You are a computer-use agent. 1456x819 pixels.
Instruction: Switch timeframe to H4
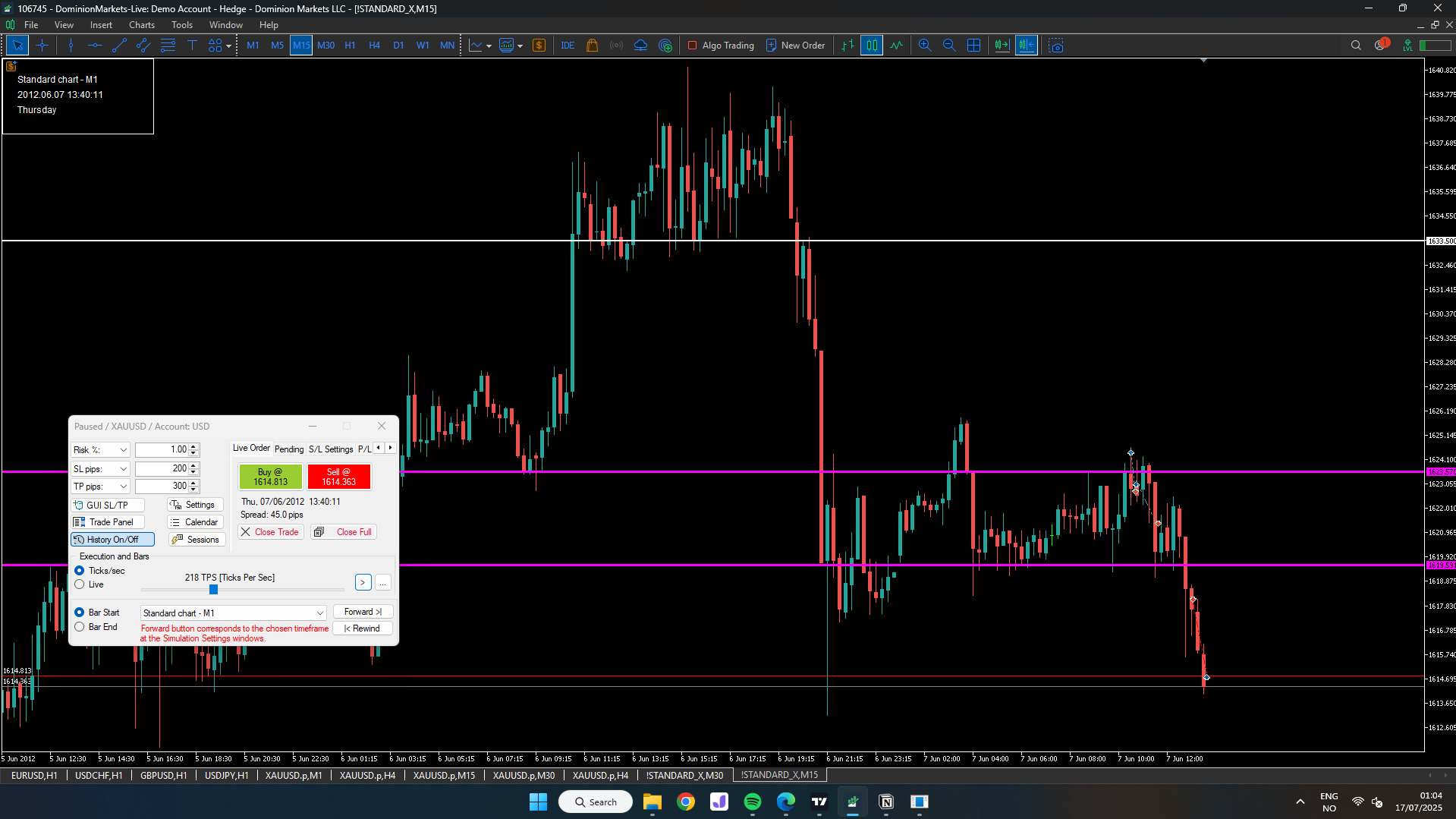point(374,46)
